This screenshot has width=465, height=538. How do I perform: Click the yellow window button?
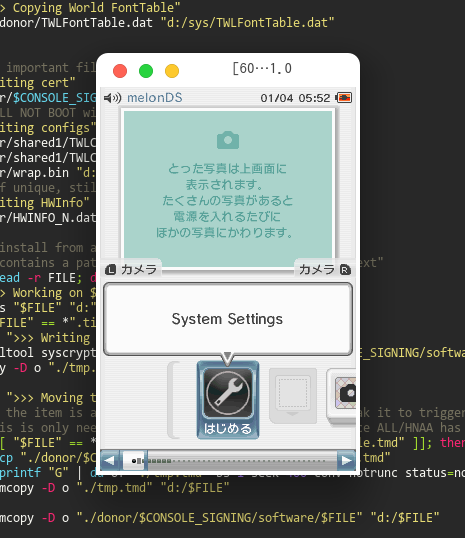(x=172, y=71)
